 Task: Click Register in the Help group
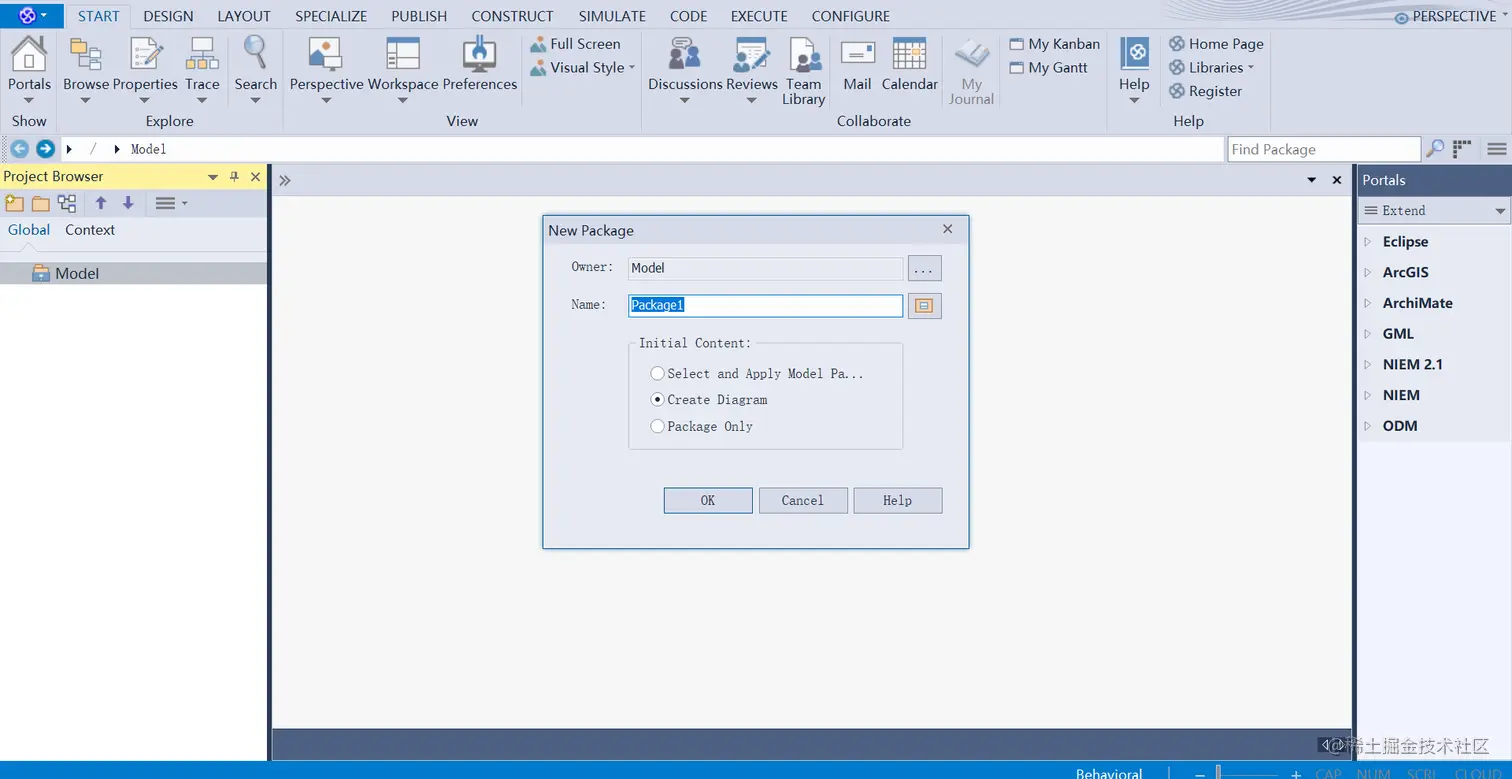1206,91
